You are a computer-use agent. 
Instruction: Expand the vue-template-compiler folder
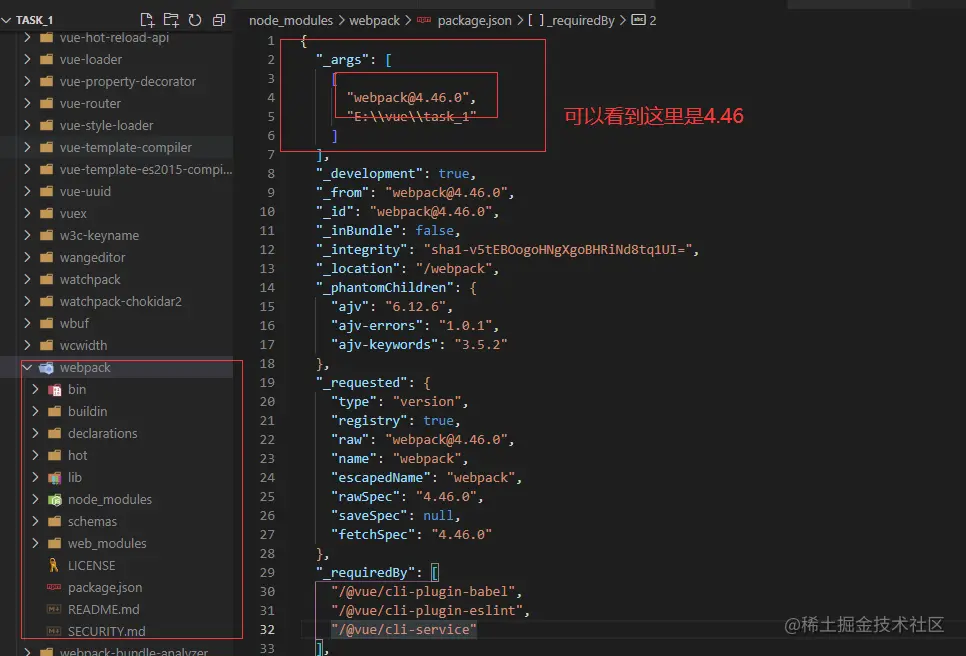coord(27,147)
